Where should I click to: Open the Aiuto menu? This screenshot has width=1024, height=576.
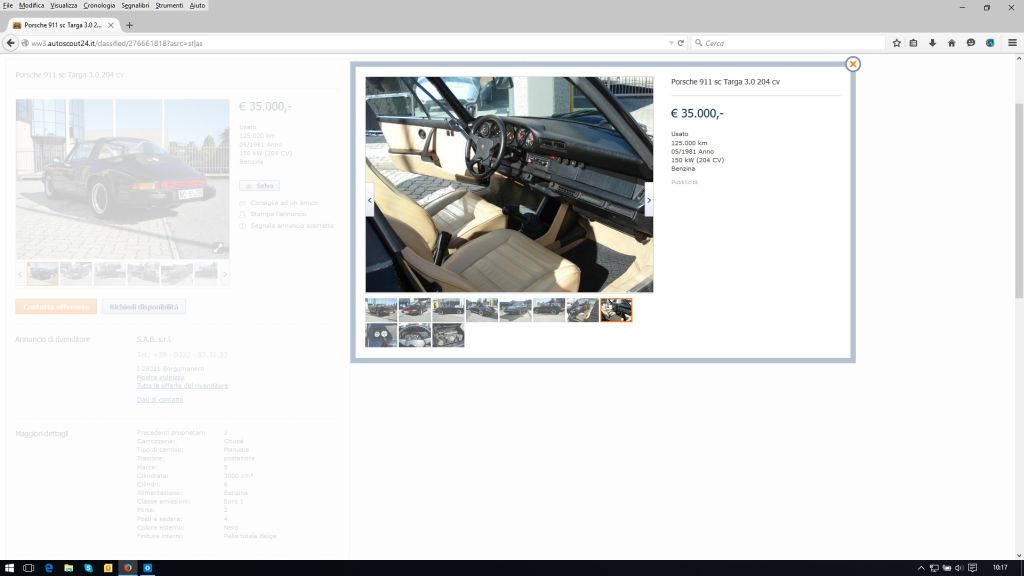pos(197,5)
